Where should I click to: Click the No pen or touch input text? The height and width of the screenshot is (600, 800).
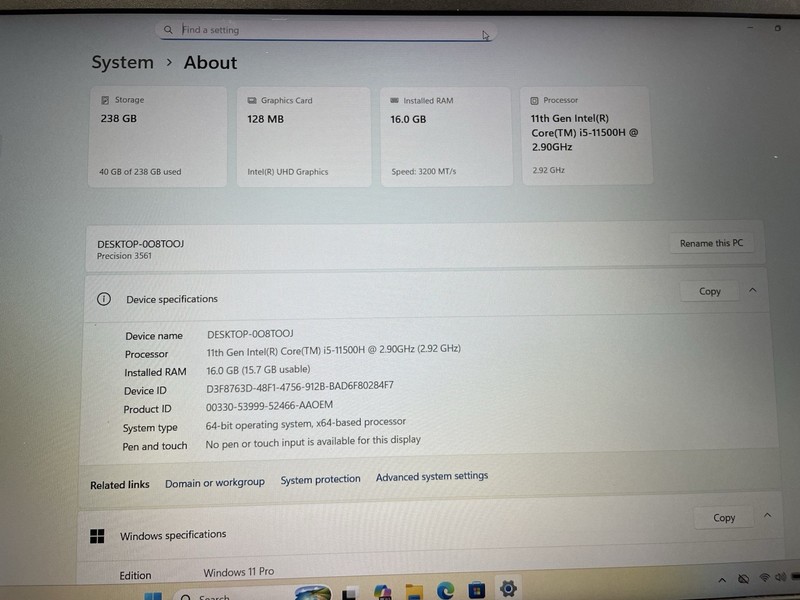coord(313,442)
